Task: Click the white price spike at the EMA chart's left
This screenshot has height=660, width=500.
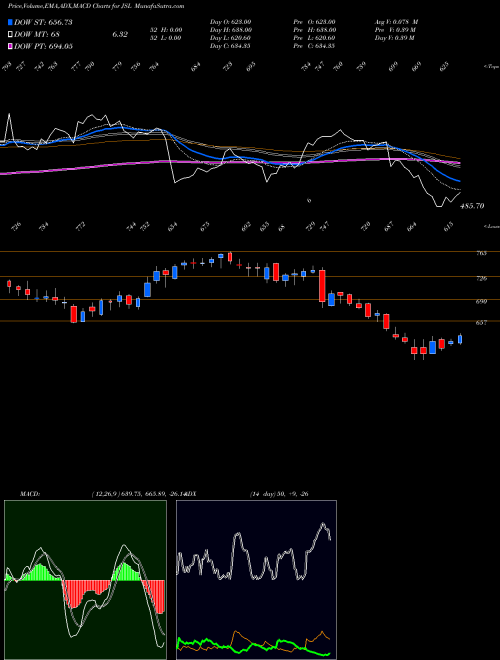Action: pyautogui.click(x=8, y=126)
